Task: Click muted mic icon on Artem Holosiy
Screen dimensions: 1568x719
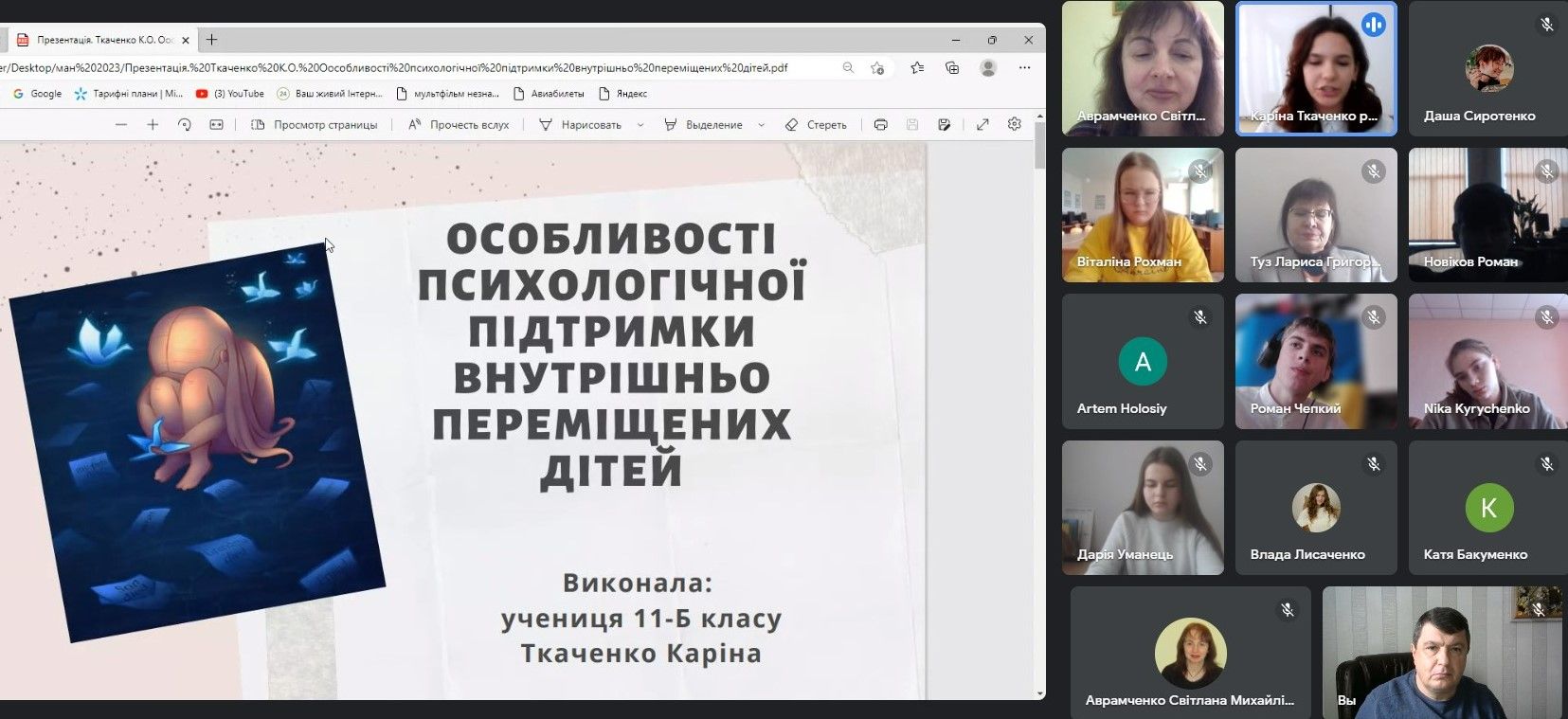Action: coord(1200,317)
